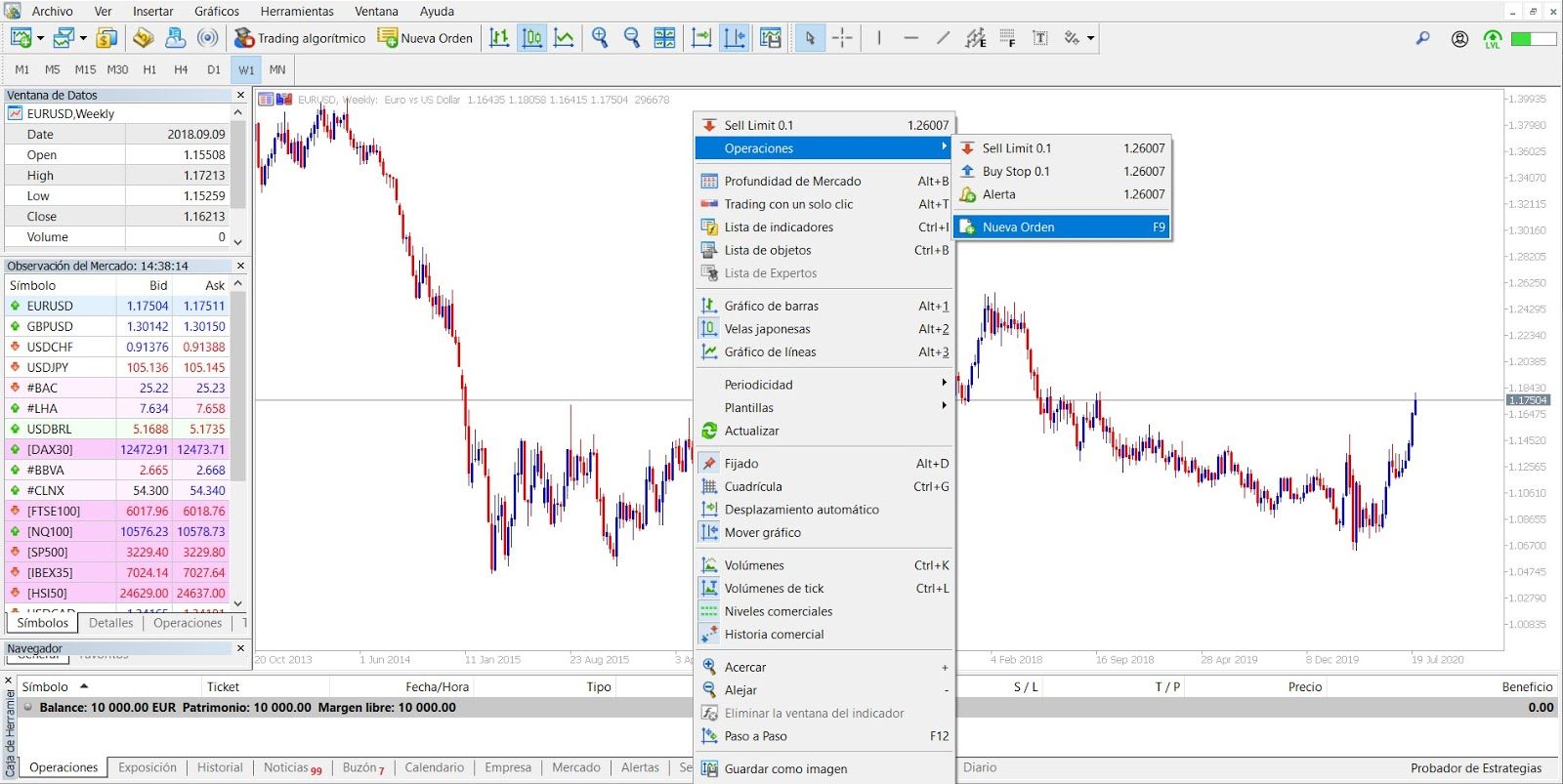Screen dimensions: 1563x784
Task: Draw a horizontal line tool
Action: [x=910, y=38]
